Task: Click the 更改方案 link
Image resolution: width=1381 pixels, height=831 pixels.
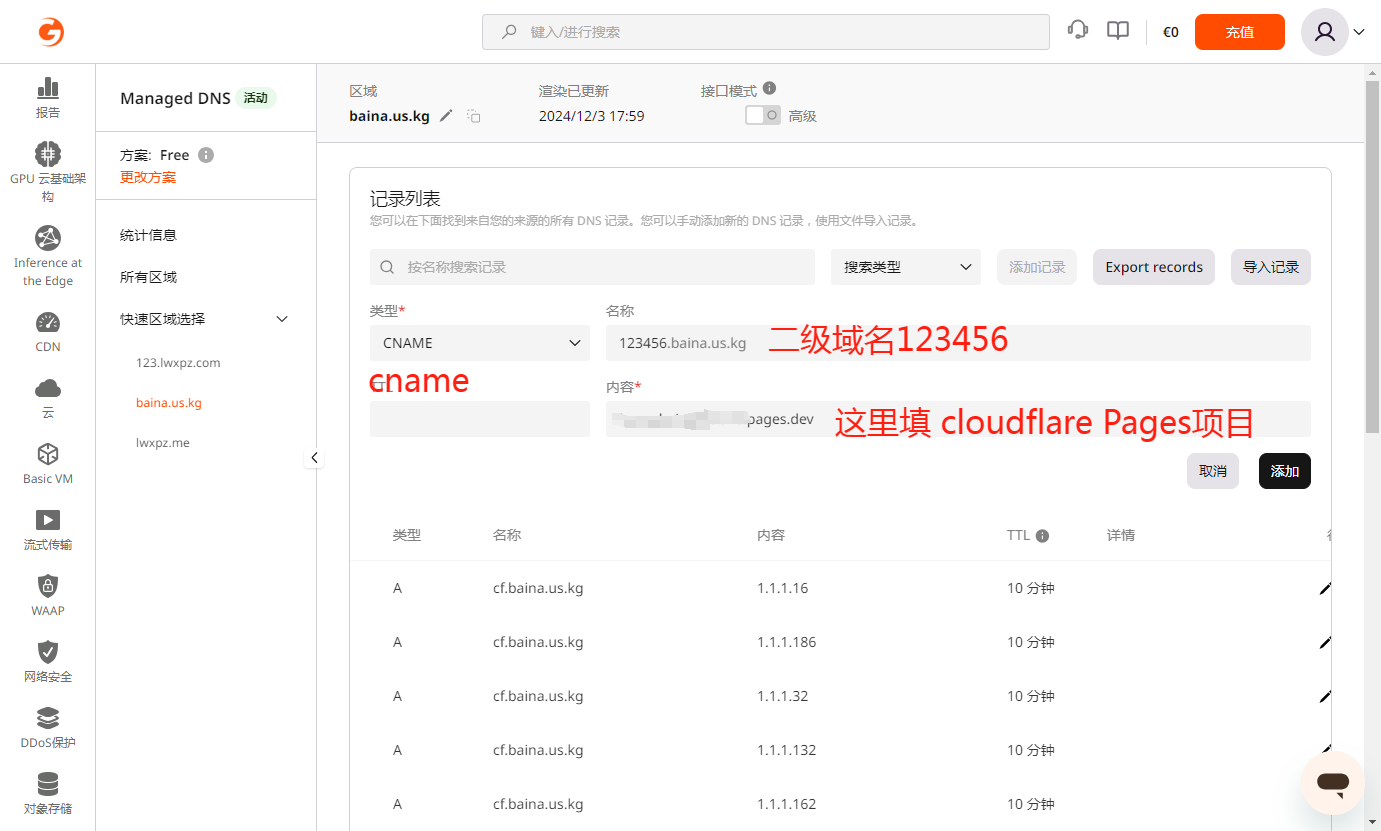Action: pyautogui.click(x=148, y=177)
